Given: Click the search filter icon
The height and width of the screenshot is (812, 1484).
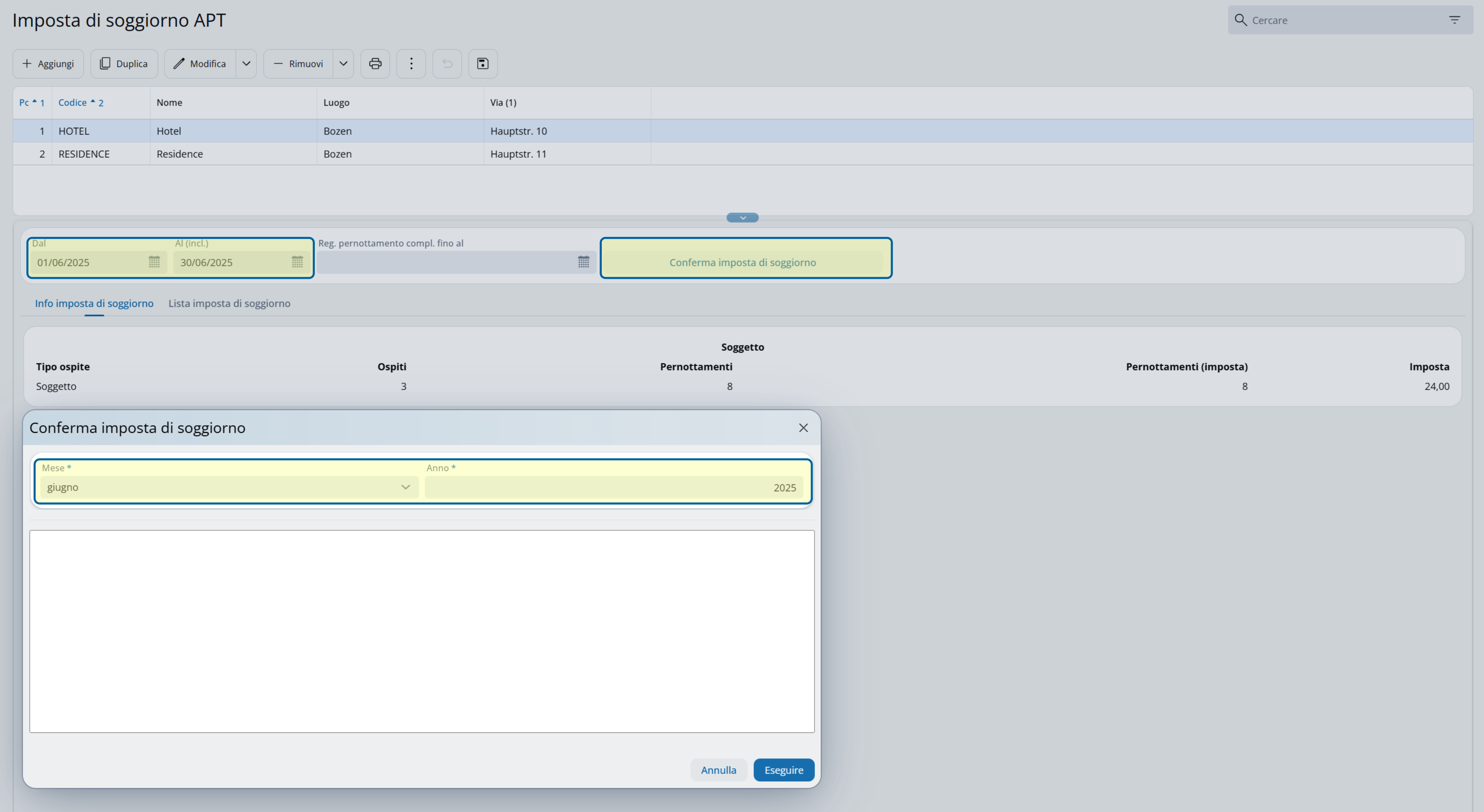Looking at the screenshot, I should [x=1454, y=20].
